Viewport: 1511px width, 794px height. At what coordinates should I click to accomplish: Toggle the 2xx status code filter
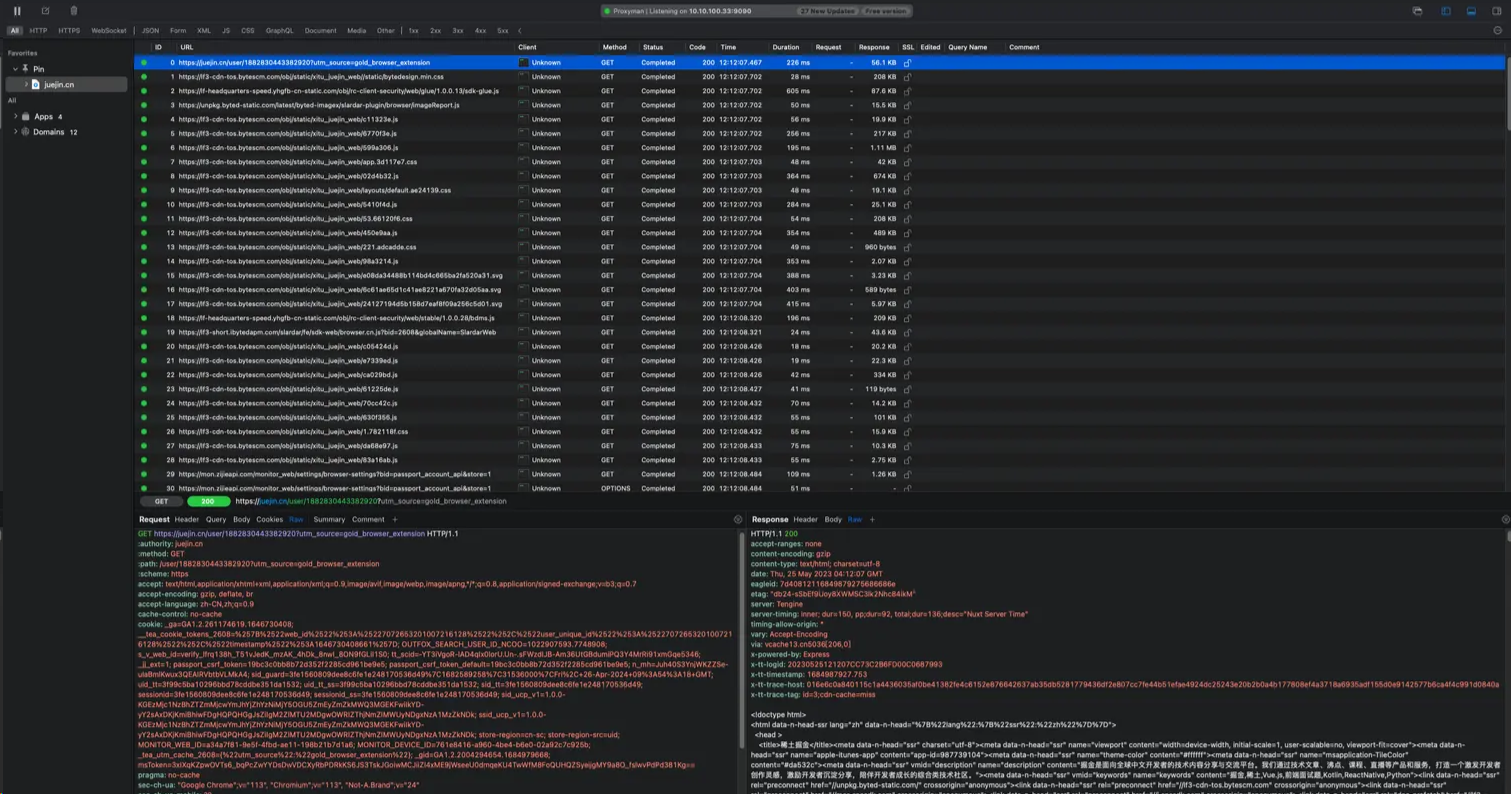click(x=436, y=31)
